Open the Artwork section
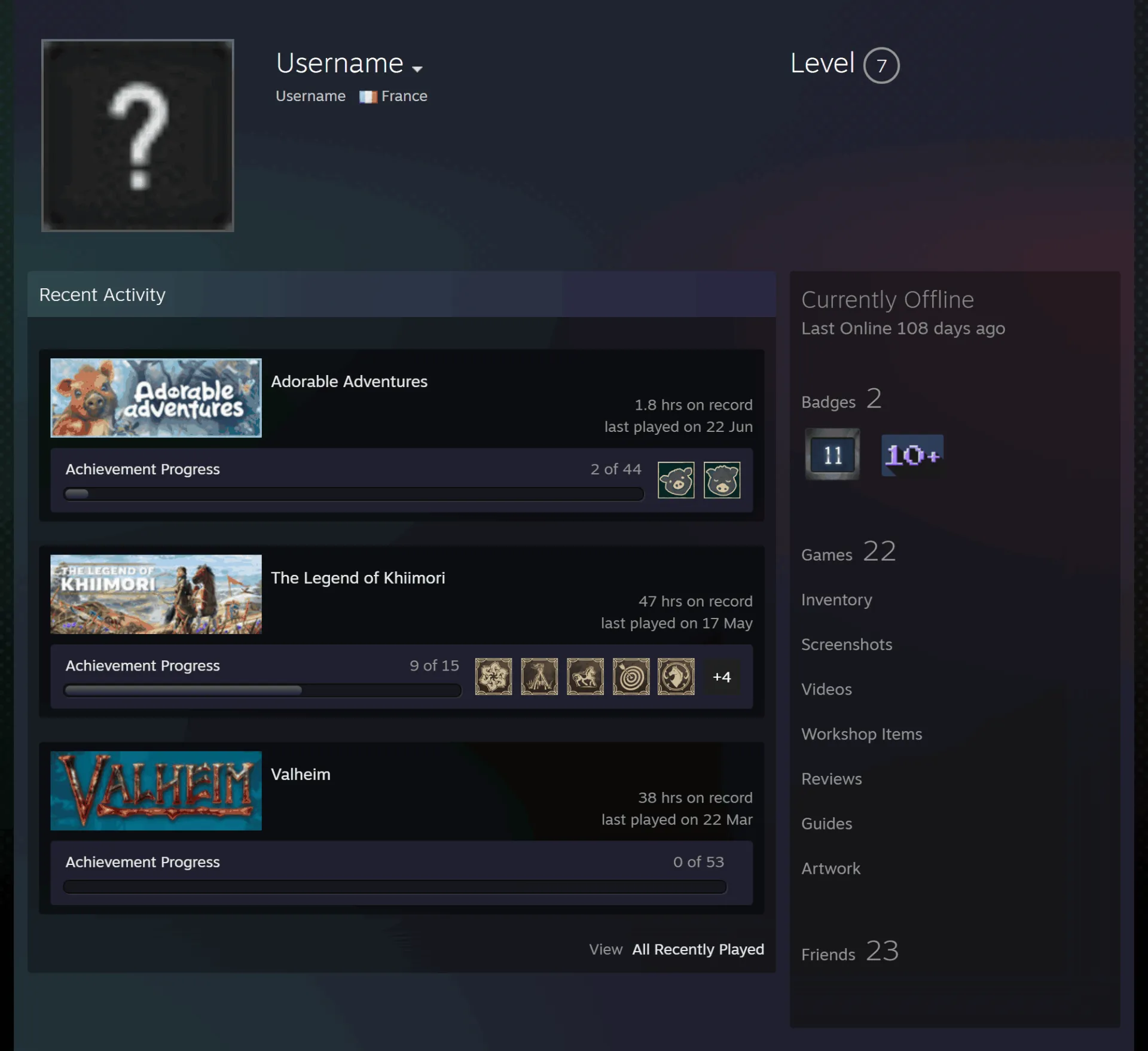 (x=831, y=869)
